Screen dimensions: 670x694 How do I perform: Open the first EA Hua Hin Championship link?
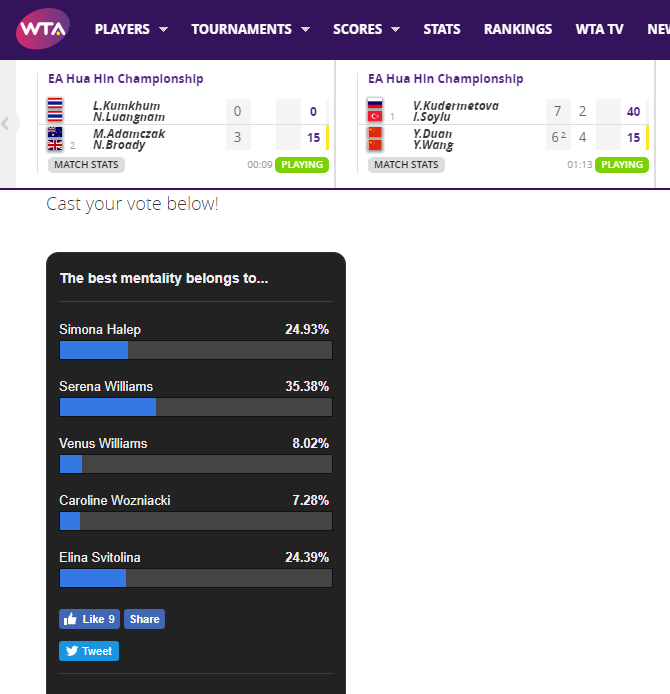point(126,79)
